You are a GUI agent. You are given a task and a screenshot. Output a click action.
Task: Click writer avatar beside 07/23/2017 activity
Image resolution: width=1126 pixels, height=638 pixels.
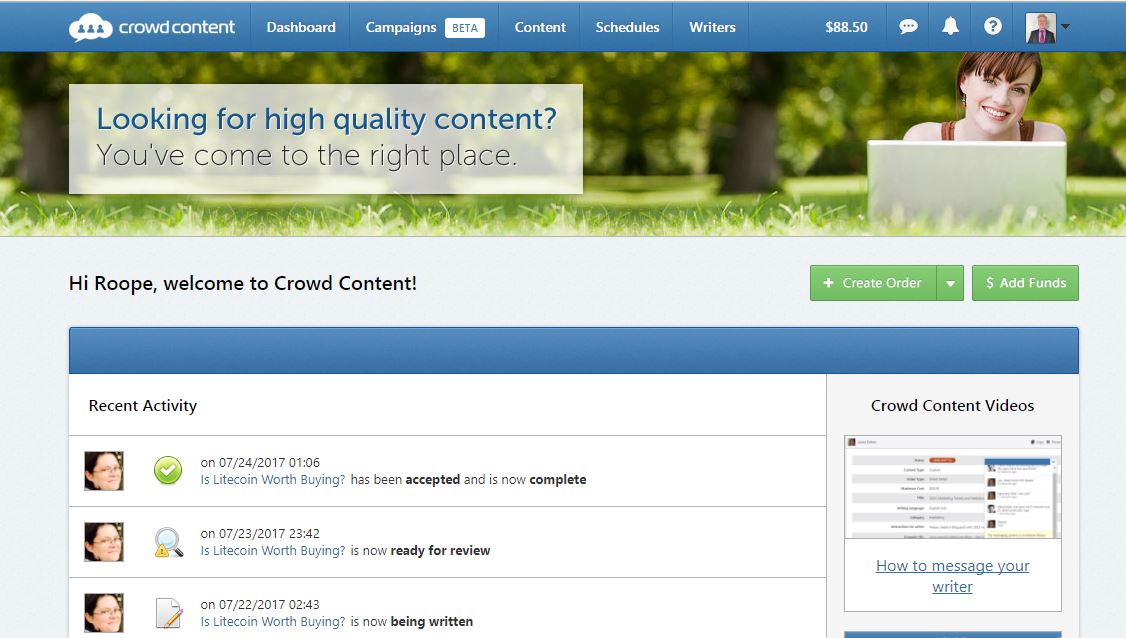104,542
